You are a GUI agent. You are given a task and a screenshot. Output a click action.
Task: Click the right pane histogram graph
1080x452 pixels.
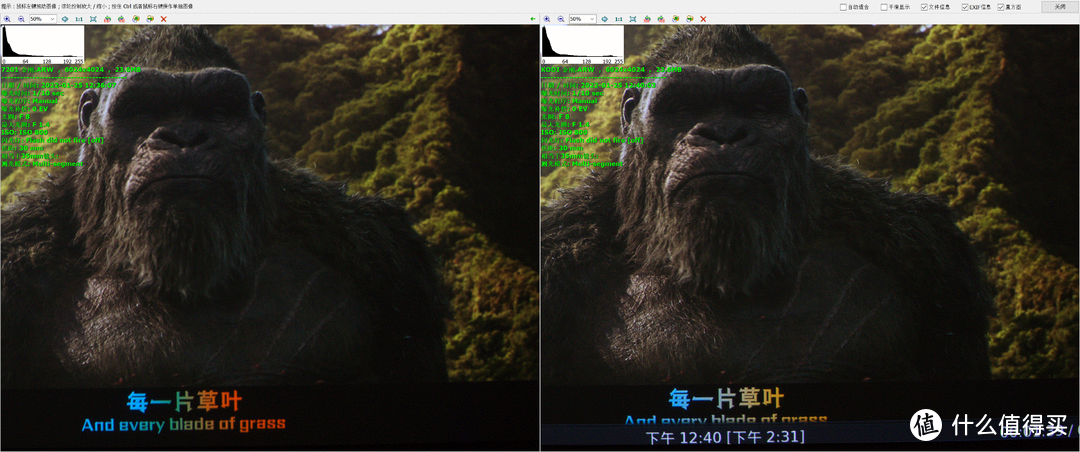coord(583,45)
